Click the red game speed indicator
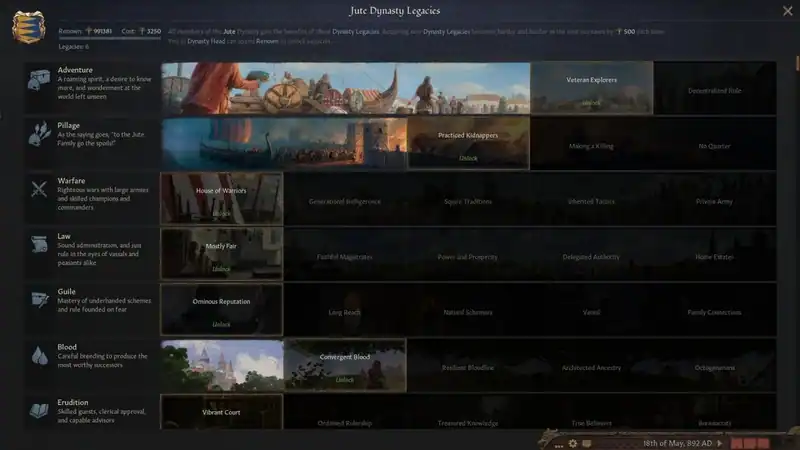The width and height of the screenshot is (800, 450). [750, 443]
